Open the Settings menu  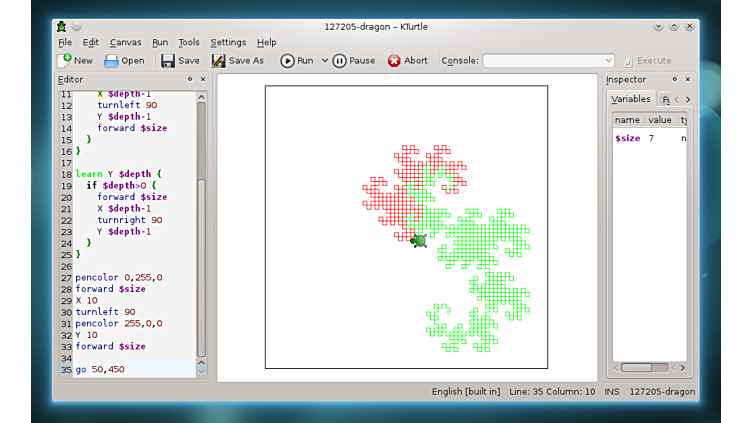pos(228,43)
